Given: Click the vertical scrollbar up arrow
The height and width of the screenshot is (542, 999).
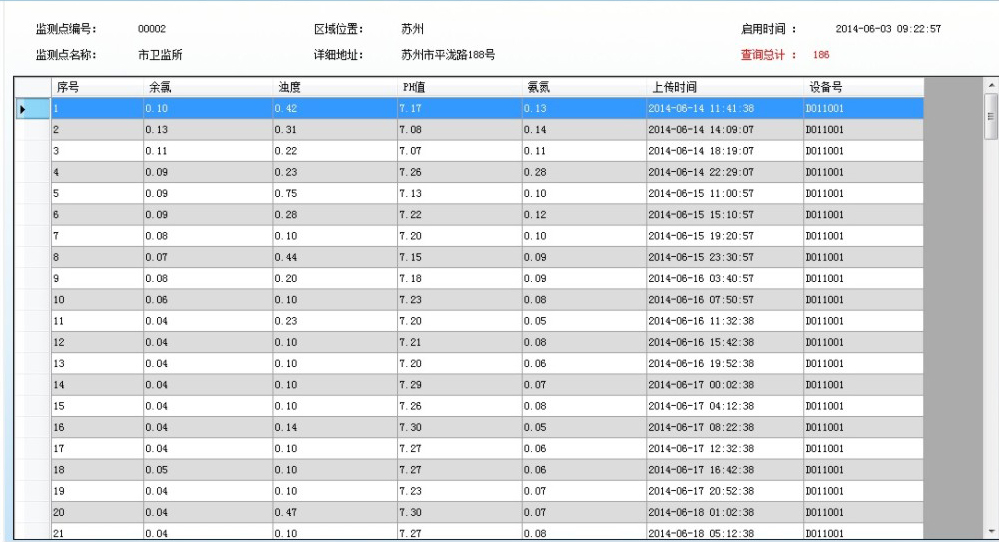Looking at the screenshot, I should (991, 86).
